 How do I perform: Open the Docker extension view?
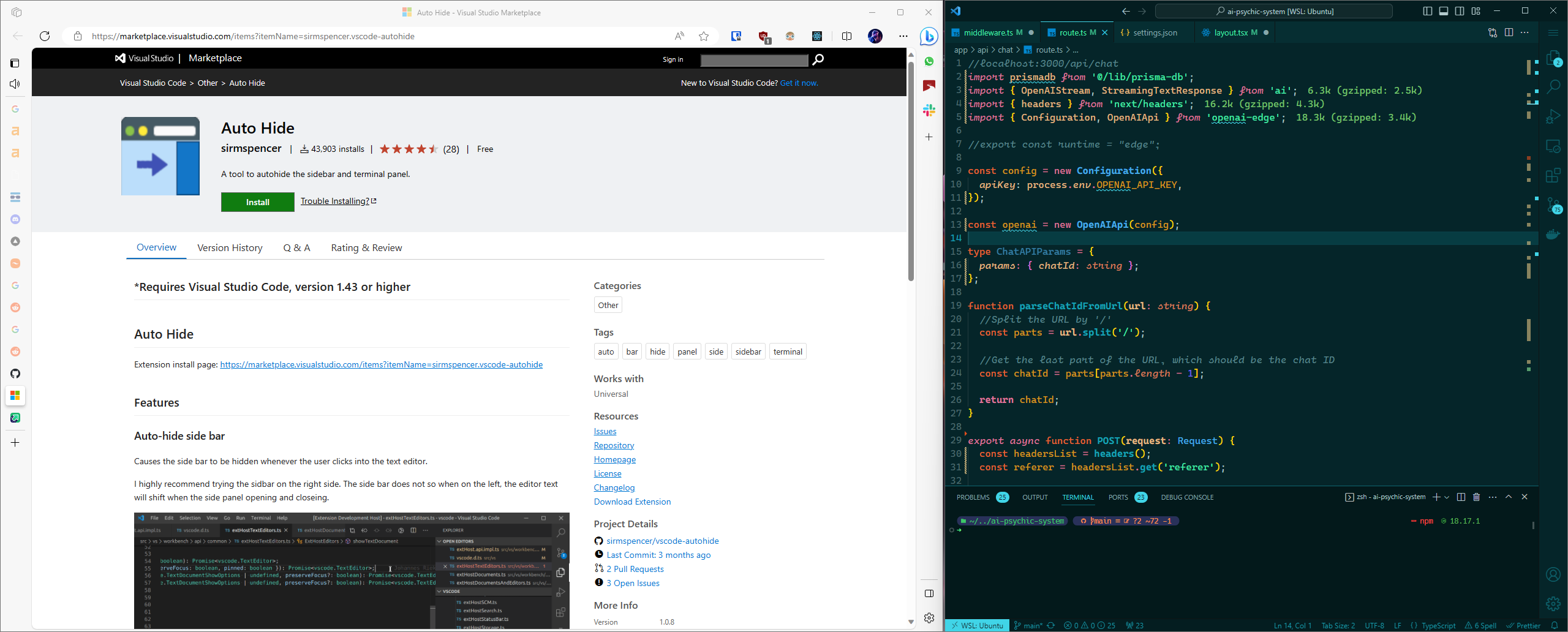click(1555, 233)
